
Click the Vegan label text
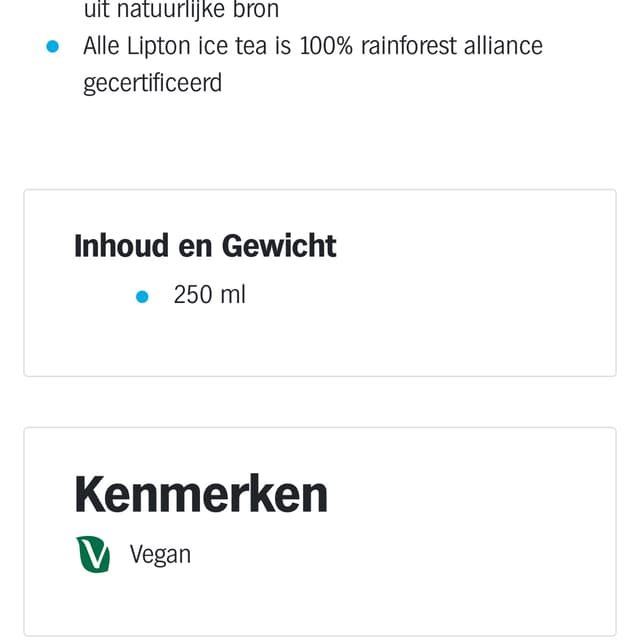tap(160, 555)
